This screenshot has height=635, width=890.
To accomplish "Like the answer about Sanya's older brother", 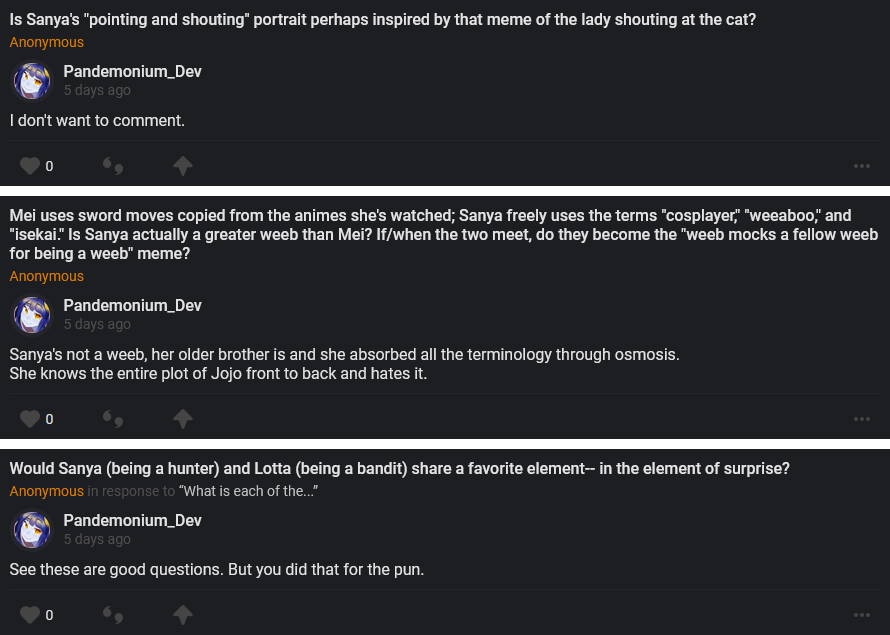I will pyautogui.click(x=31, y=419).
